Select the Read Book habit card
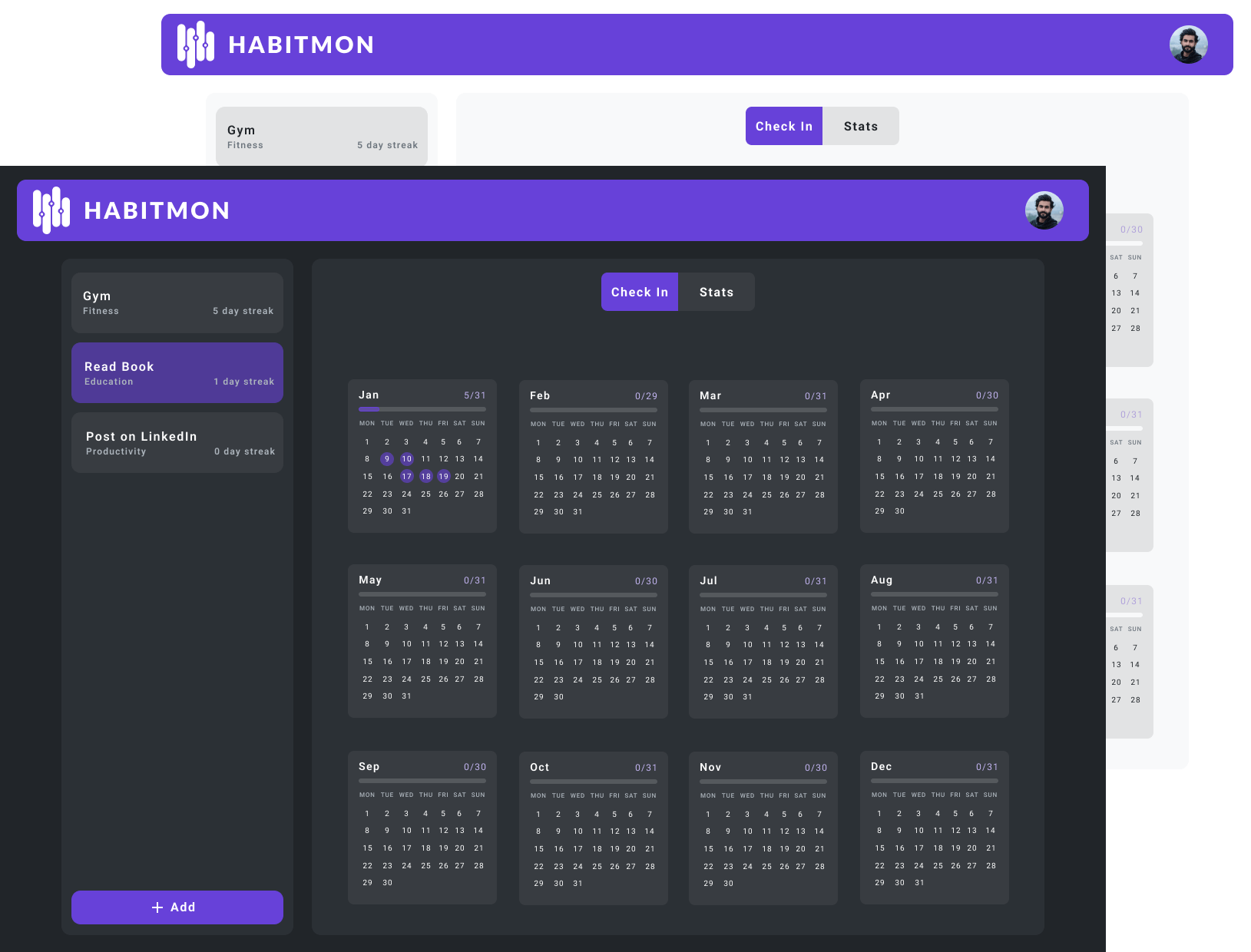 (177, 372)
